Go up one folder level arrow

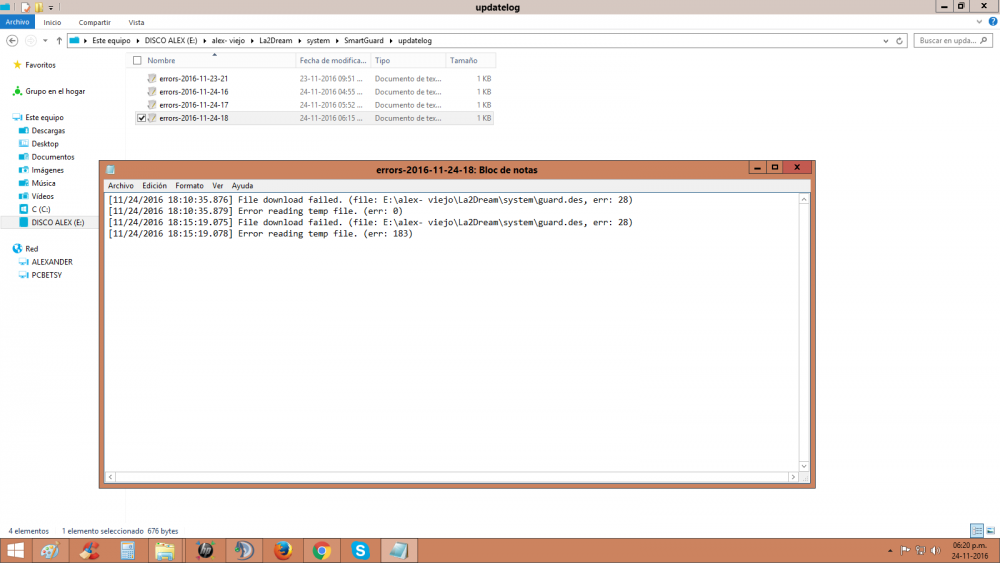click(60, 41)
